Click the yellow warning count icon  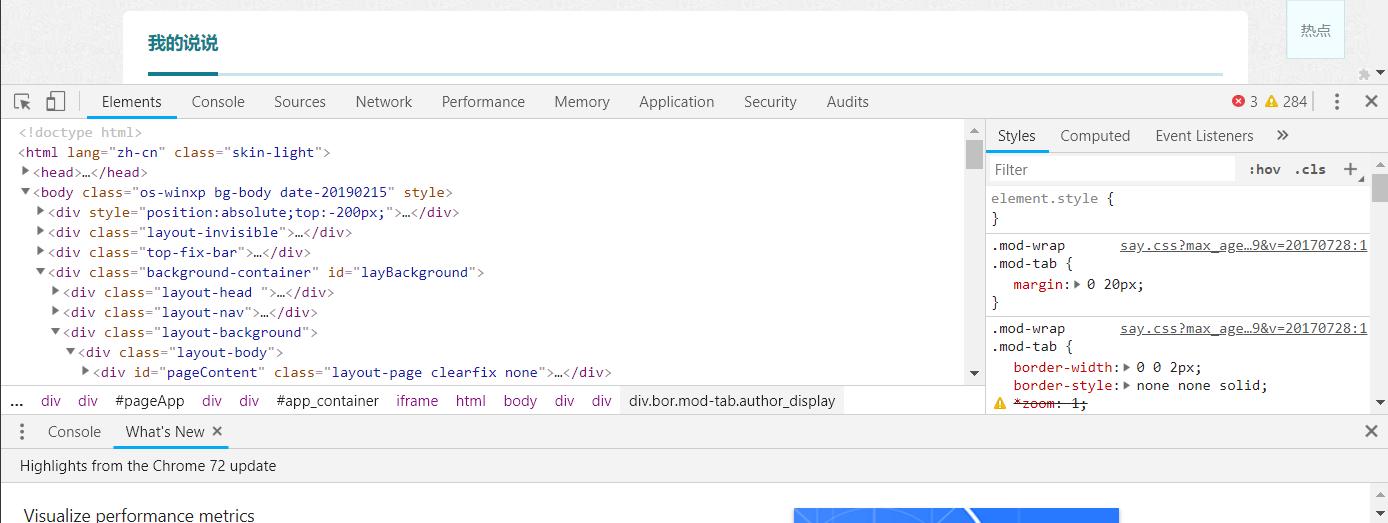point(1271,102)
